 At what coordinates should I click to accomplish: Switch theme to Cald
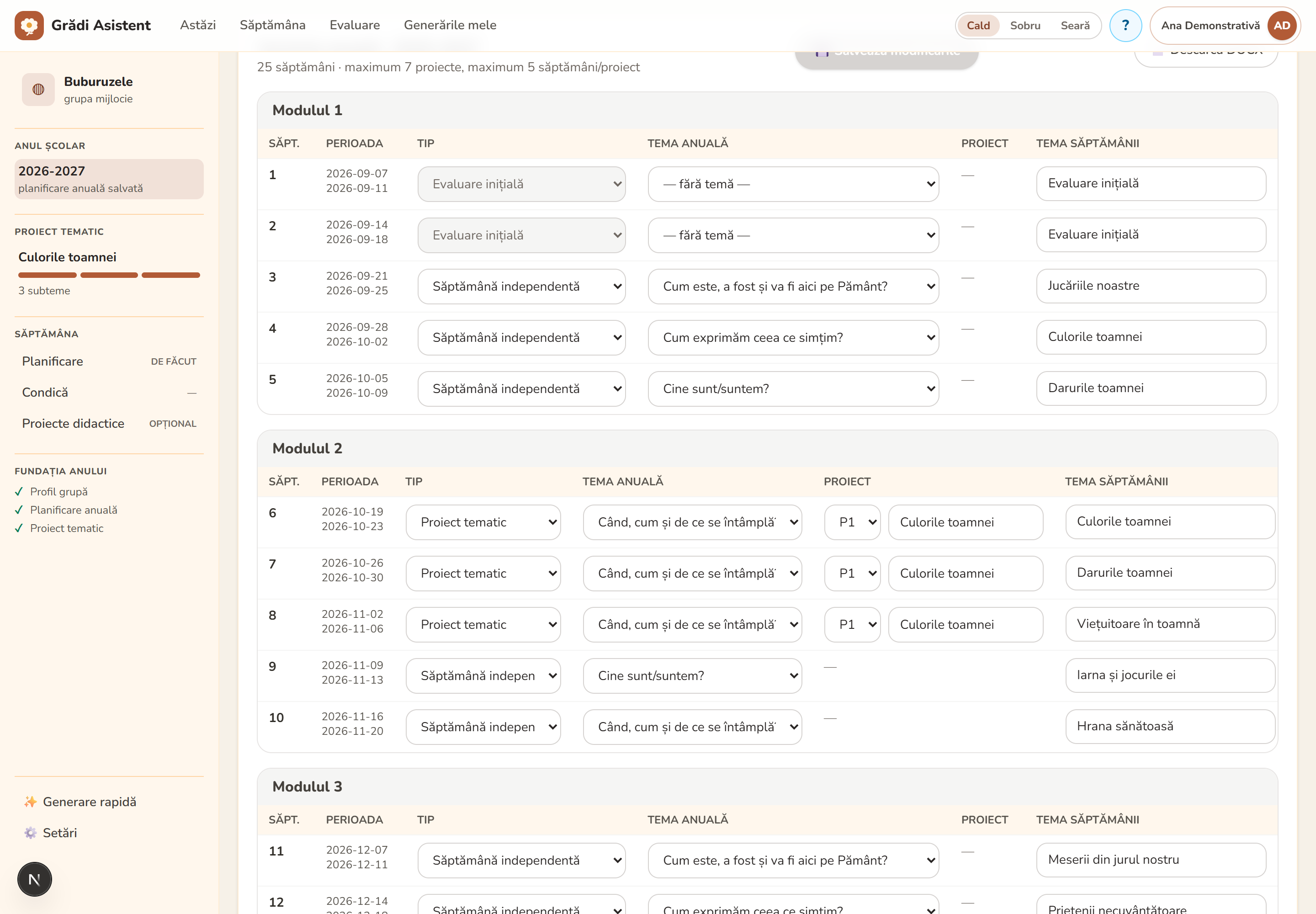(x=978, y=25)
